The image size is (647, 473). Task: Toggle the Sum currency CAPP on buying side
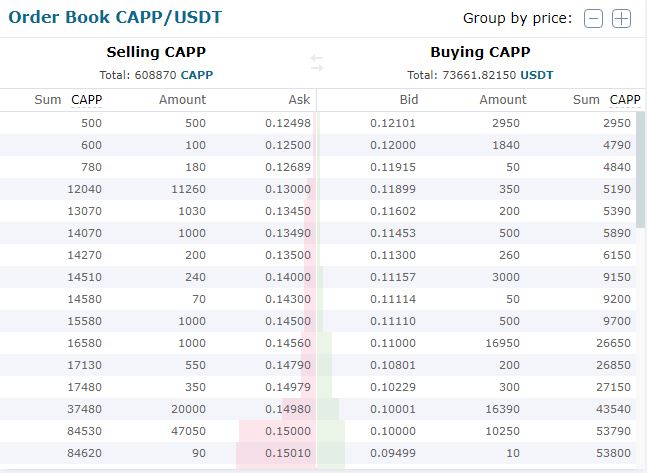pyautogui.click(x=625, y=99)
